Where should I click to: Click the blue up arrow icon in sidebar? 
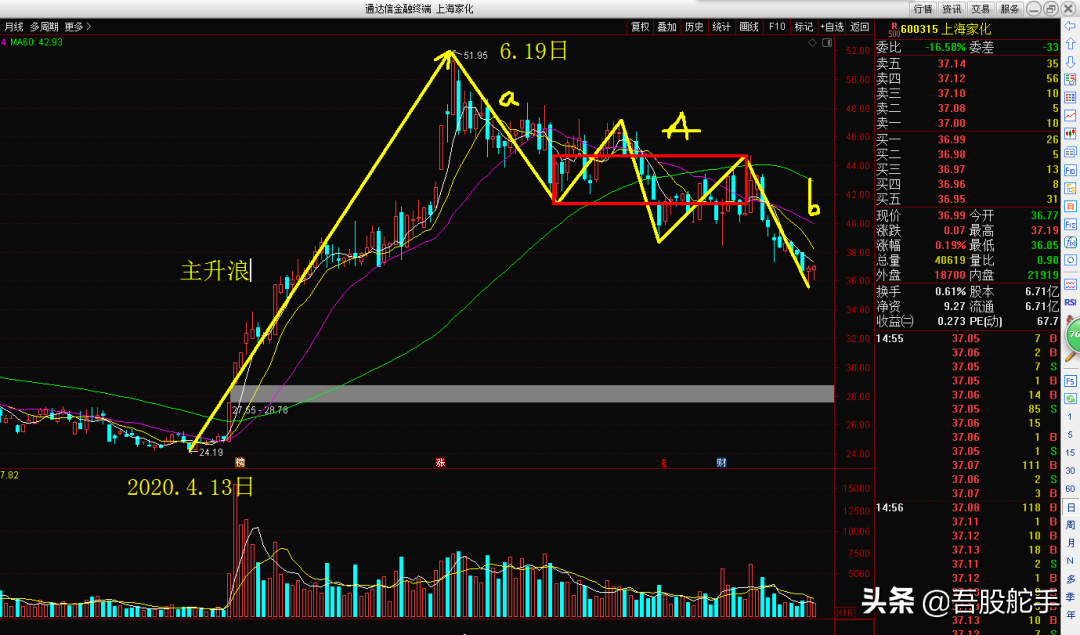pos(1070,44)
